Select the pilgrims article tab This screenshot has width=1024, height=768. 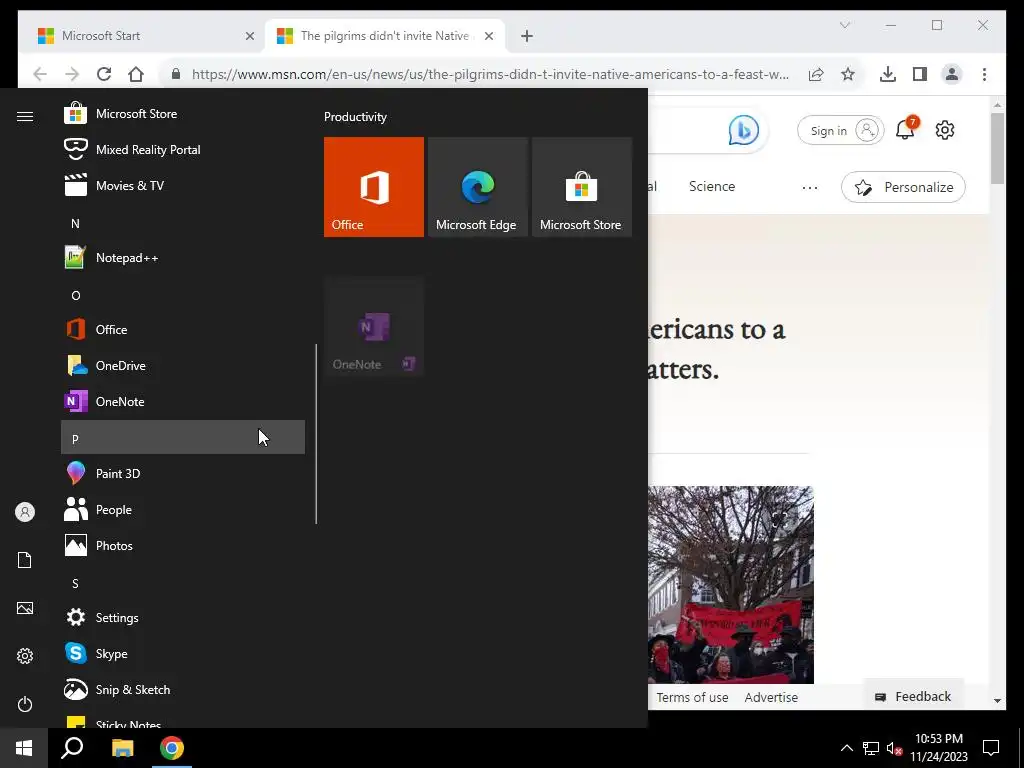point(385,36)
